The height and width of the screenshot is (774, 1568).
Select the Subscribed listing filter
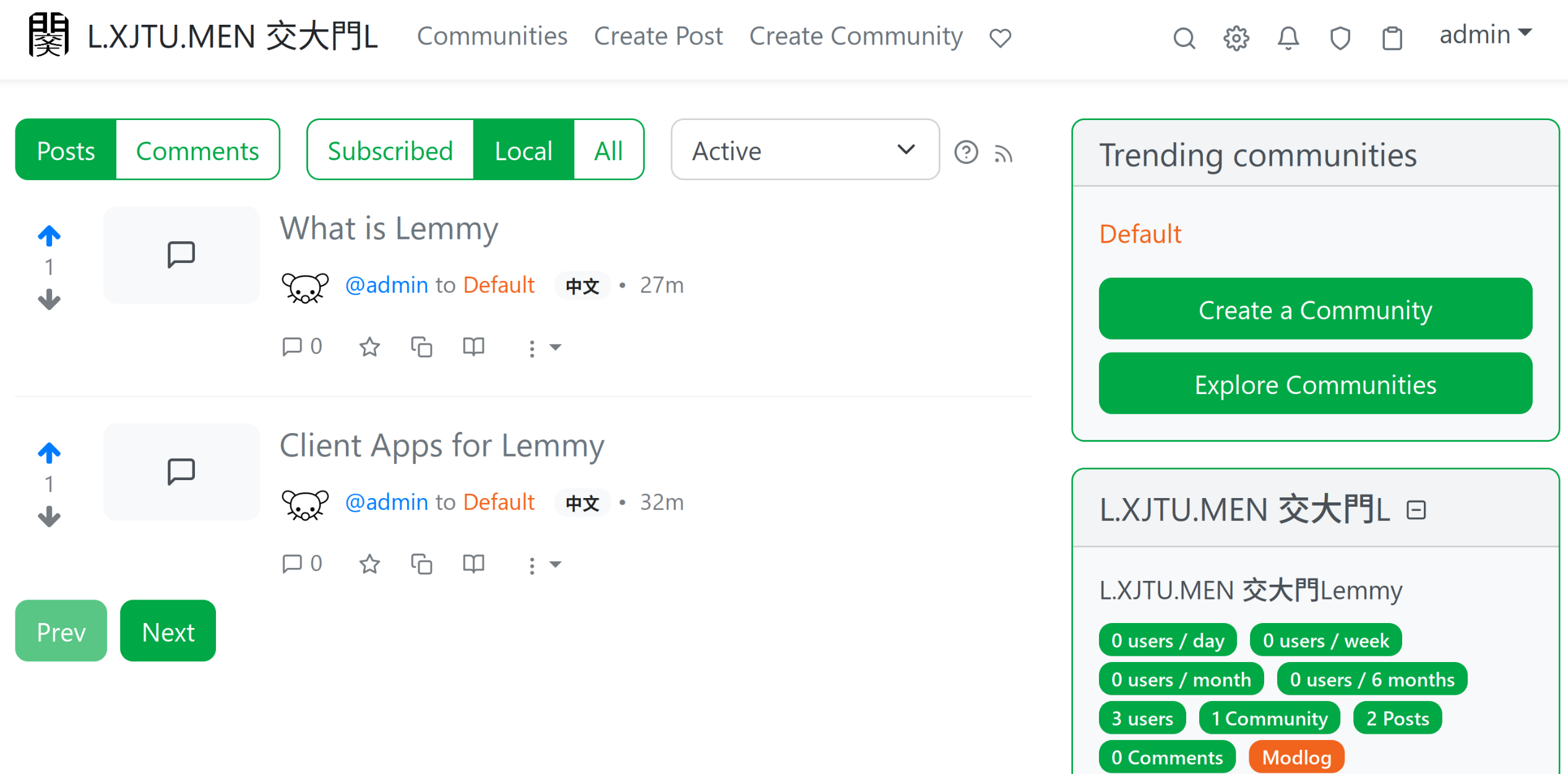point(390,150)
